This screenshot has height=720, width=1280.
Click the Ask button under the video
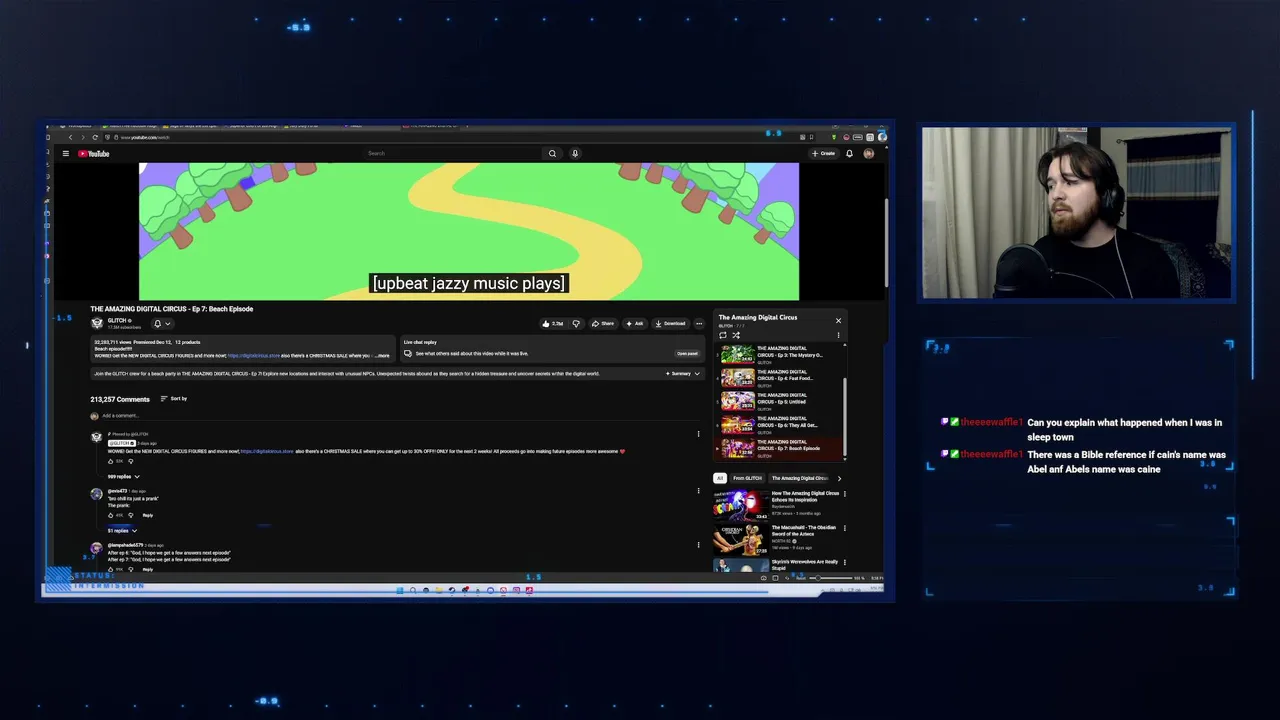[634, 324]
